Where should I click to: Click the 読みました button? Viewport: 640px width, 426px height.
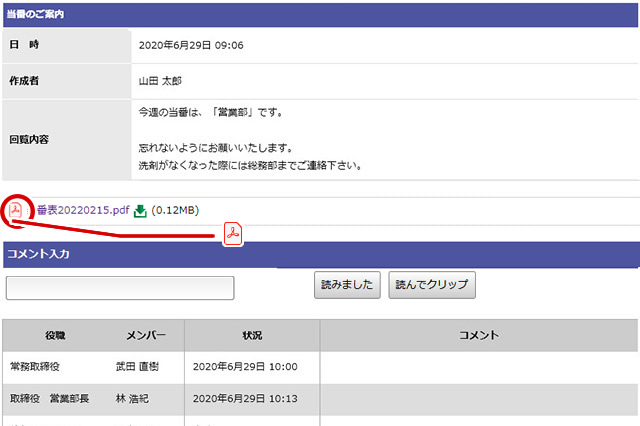[x=347, y=285]
